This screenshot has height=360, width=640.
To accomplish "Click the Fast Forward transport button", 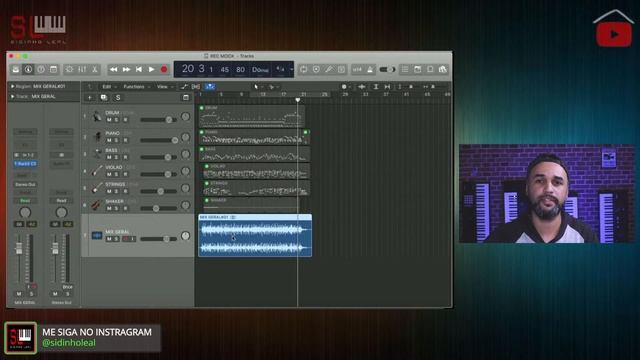I will click(126, 69).
